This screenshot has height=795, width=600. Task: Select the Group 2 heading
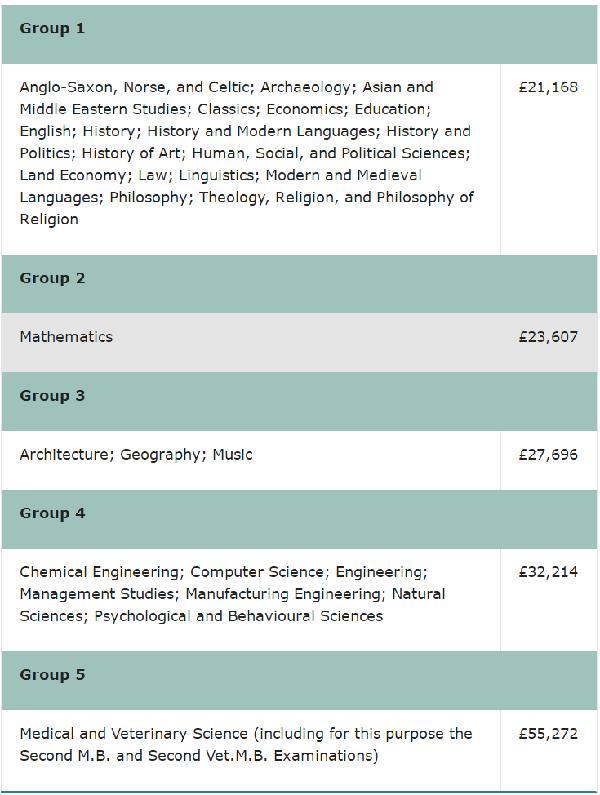point(52,278)
